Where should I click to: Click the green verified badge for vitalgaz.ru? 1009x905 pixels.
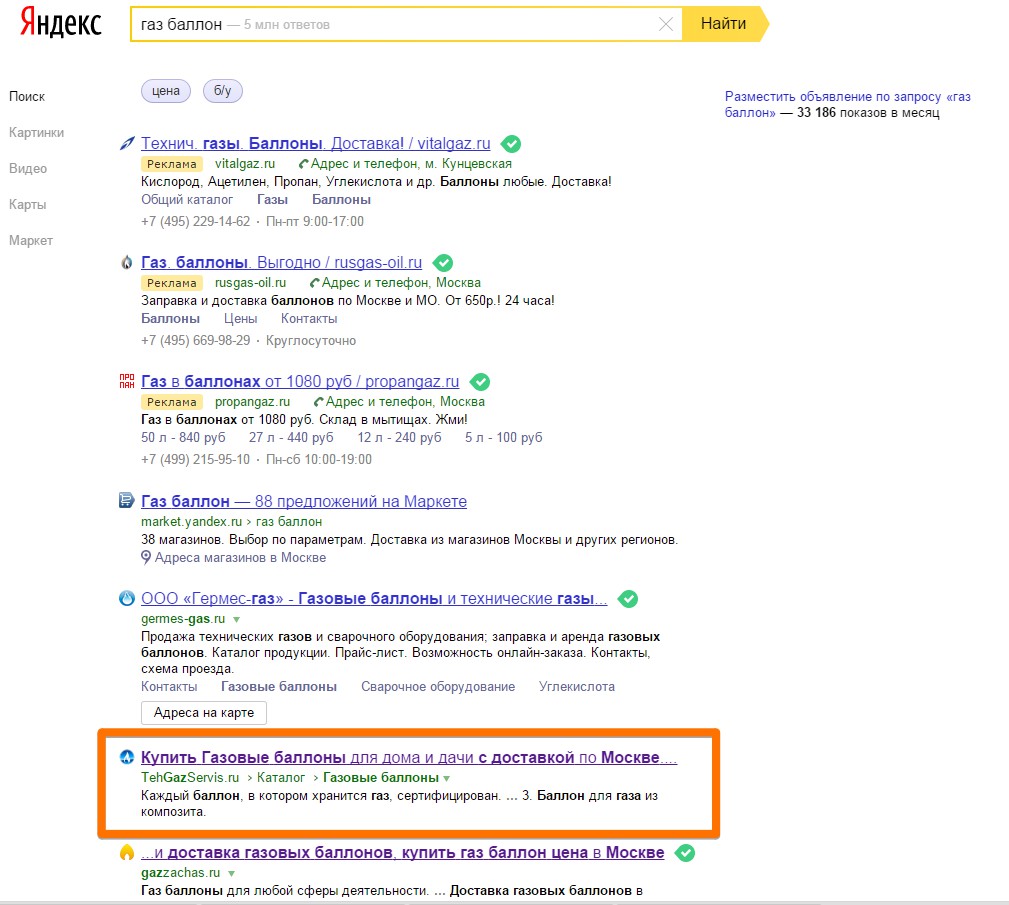pos(511,144)
